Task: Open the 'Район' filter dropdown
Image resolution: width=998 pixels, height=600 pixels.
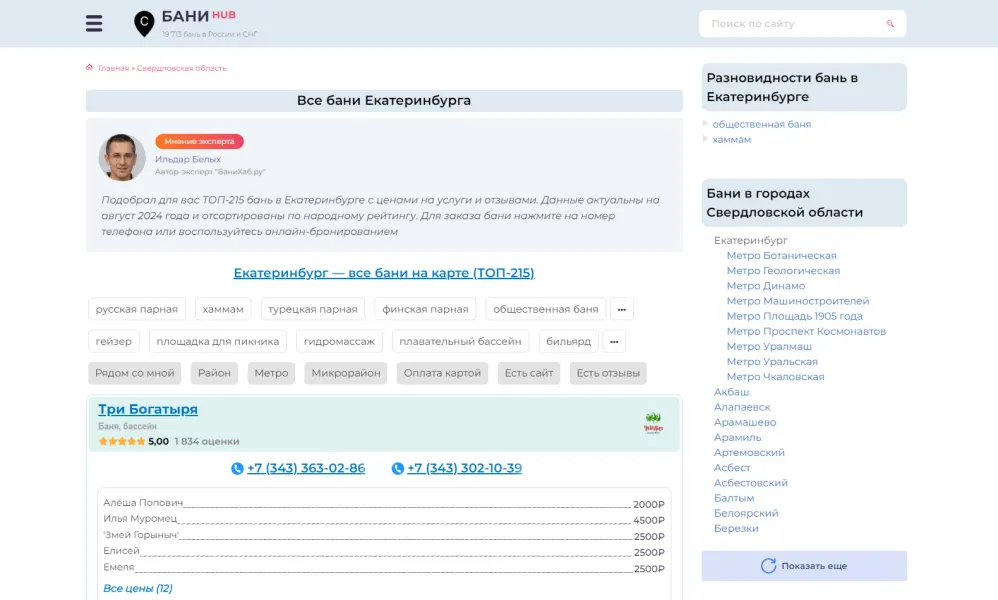Action: (214, 373)
